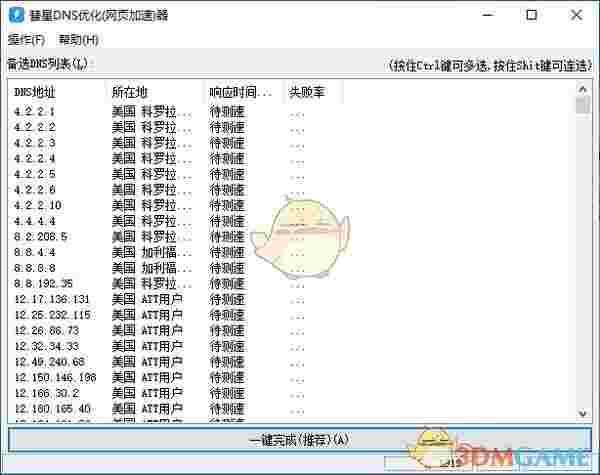Click the scrollbar down arrow
The image size is (600, 475).
pyautogui.click(x=583, y=414)
